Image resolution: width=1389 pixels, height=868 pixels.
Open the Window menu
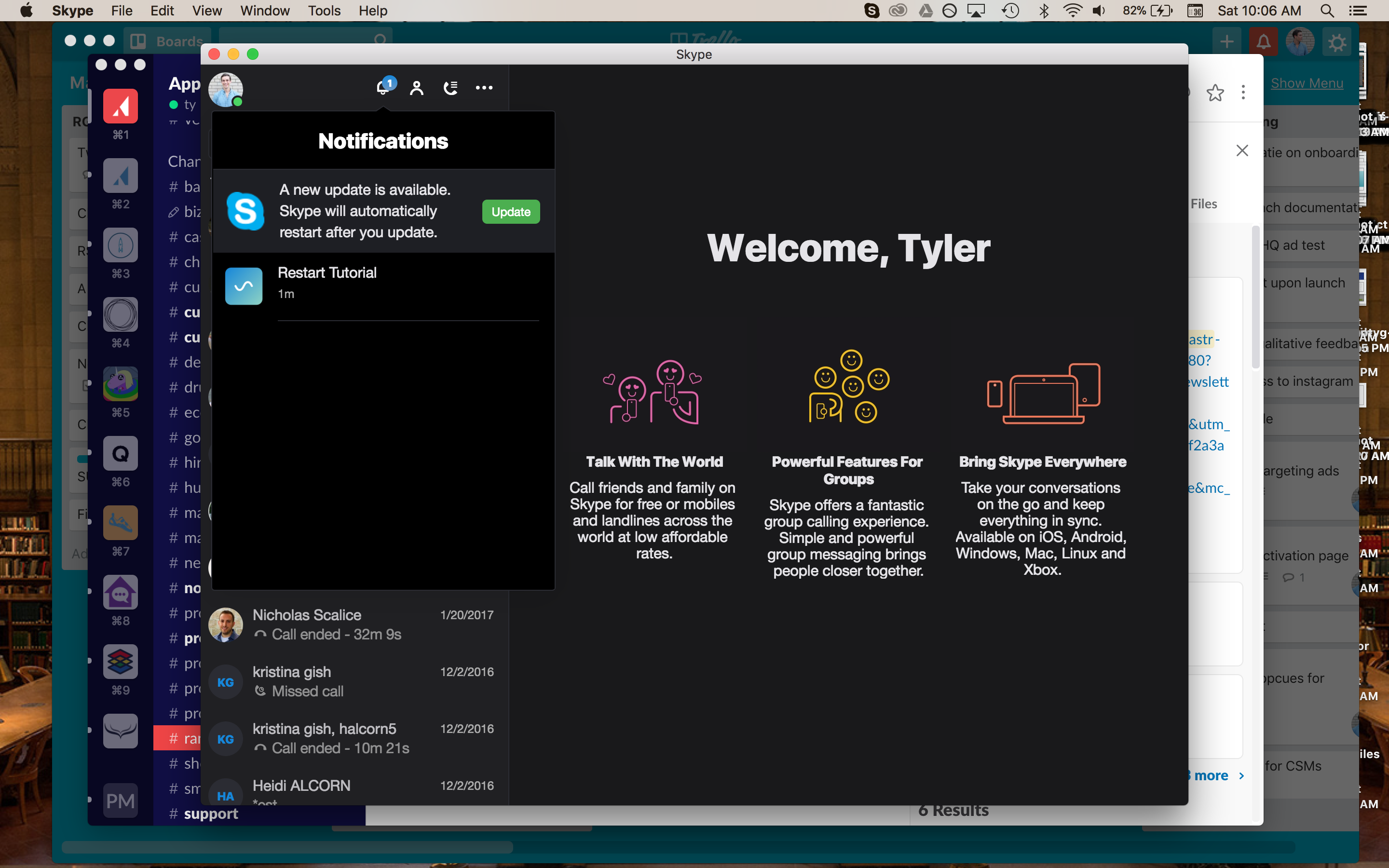click(x=265, y=10)
